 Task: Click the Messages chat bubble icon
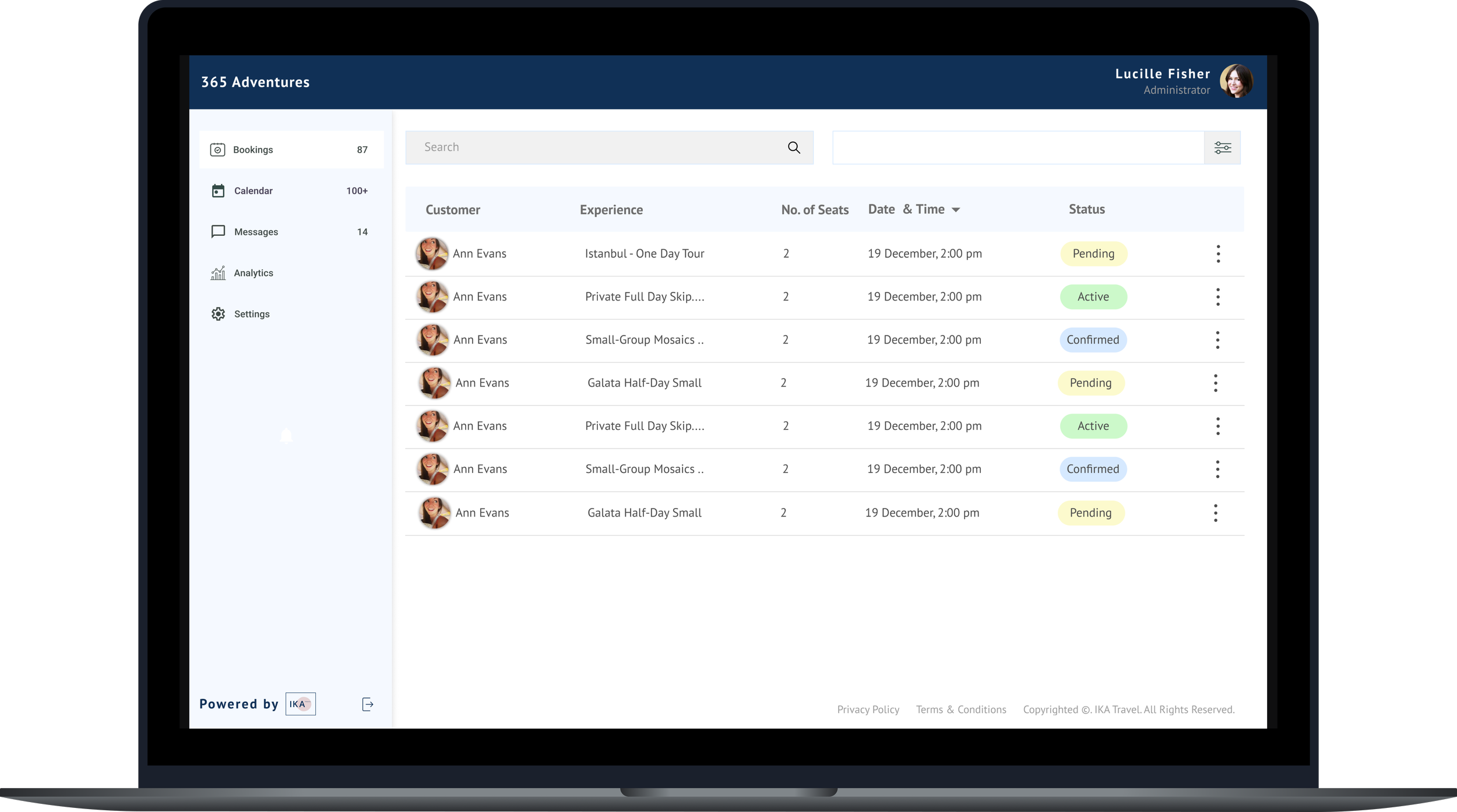coord(218,232)
